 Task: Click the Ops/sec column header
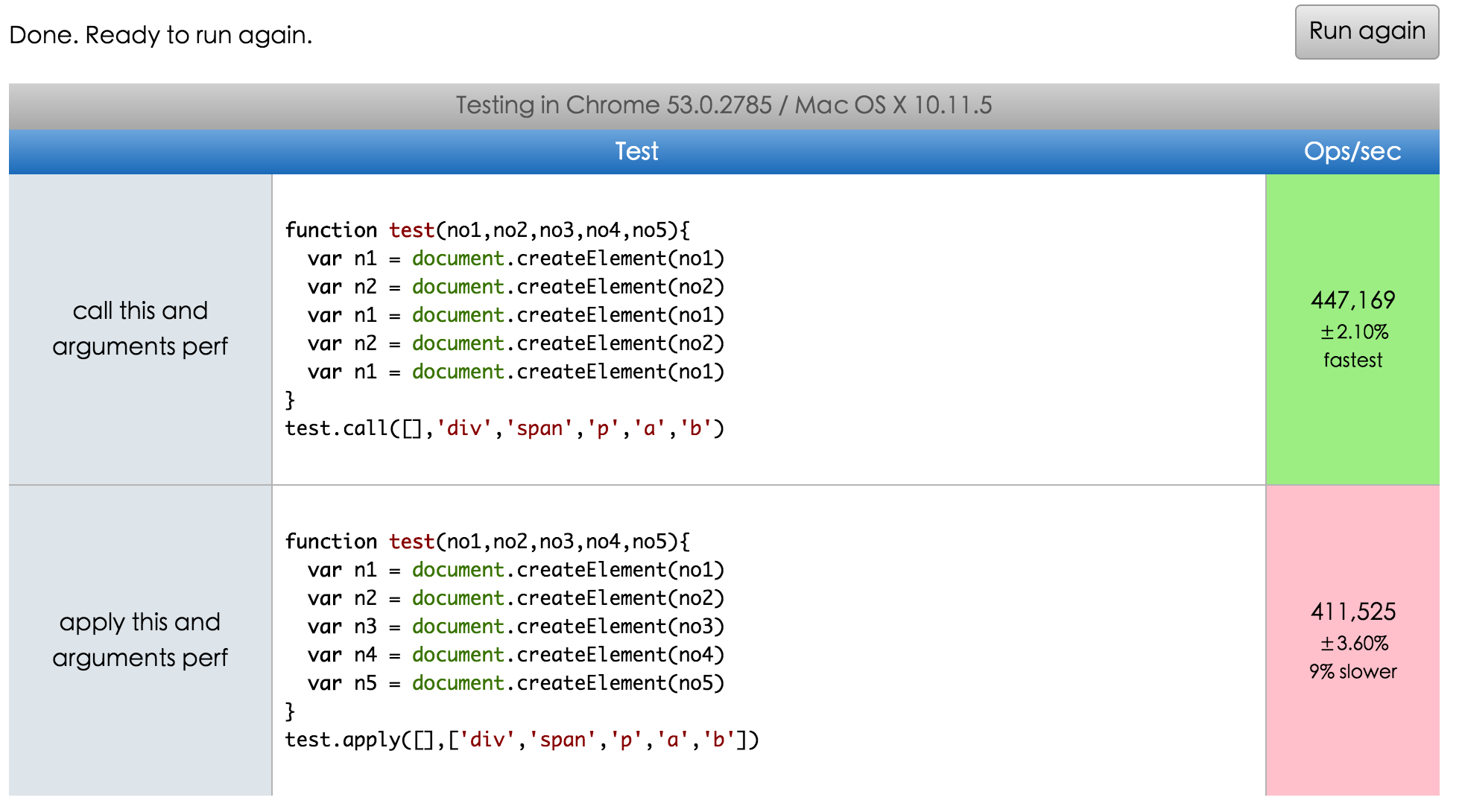coord(1352,151)
